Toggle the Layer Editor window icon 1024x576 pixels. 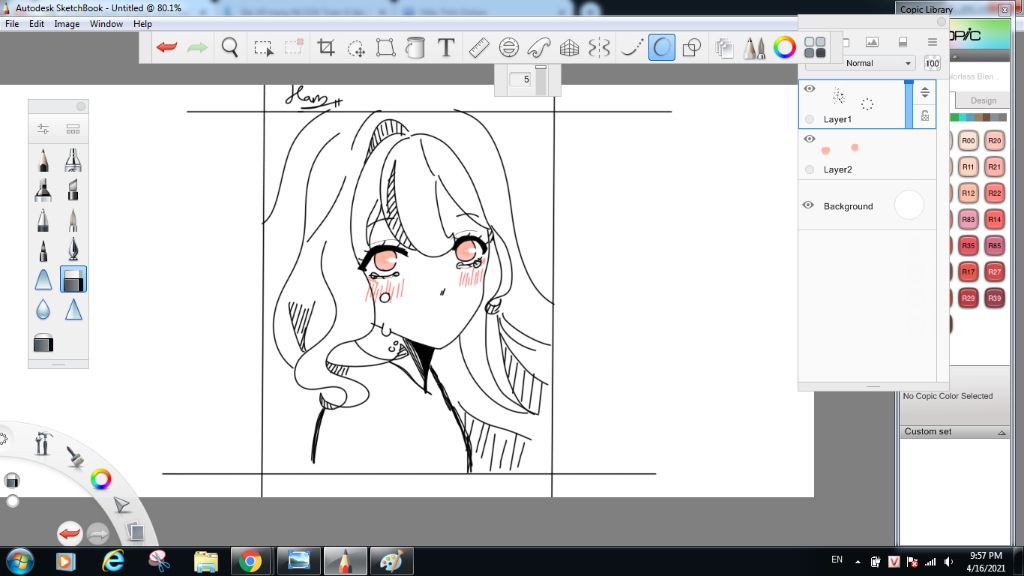click(724, 47)
